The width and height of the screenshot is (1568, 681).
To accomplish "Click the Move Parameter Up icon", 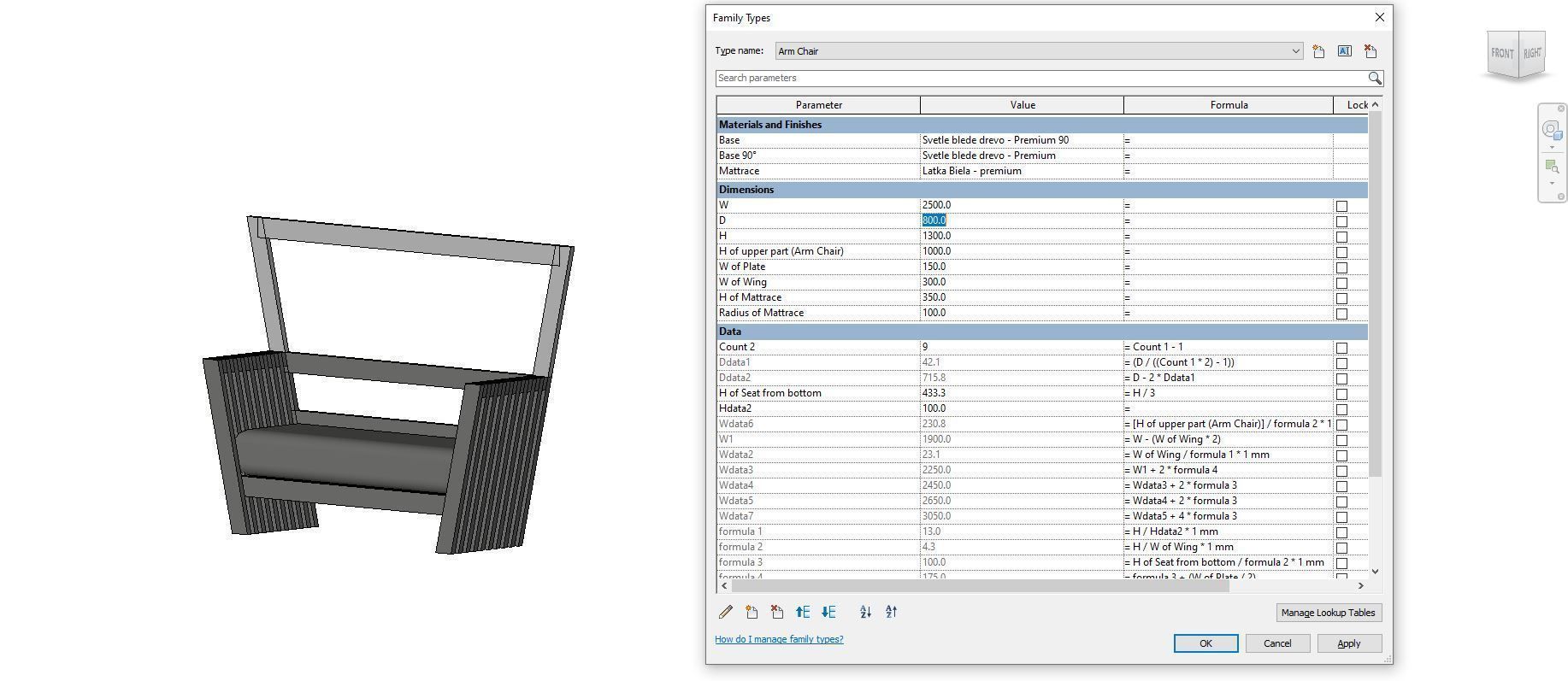I will 803,612.
